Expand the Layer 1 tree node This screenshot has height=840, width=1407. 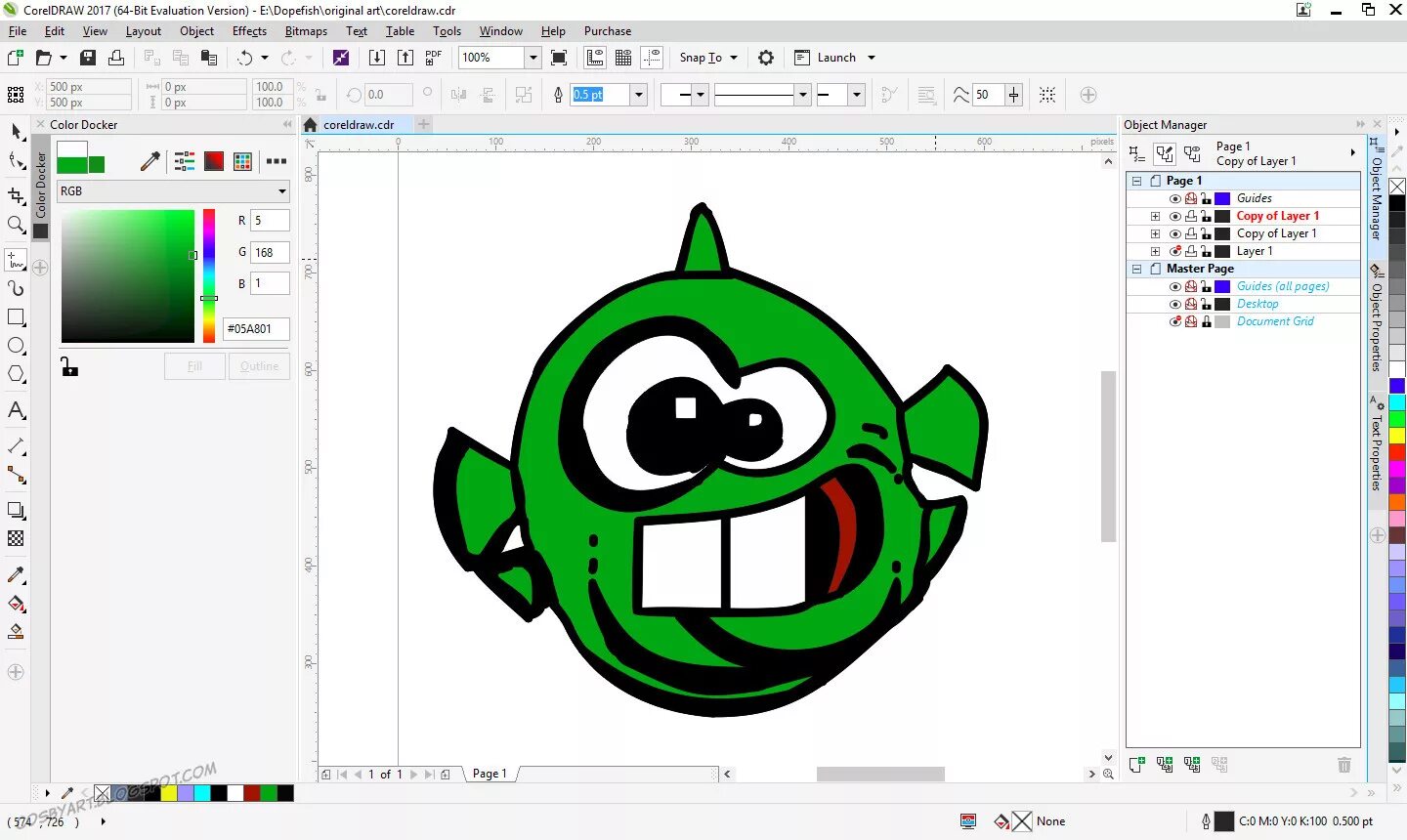click(x=1155, y=251)
